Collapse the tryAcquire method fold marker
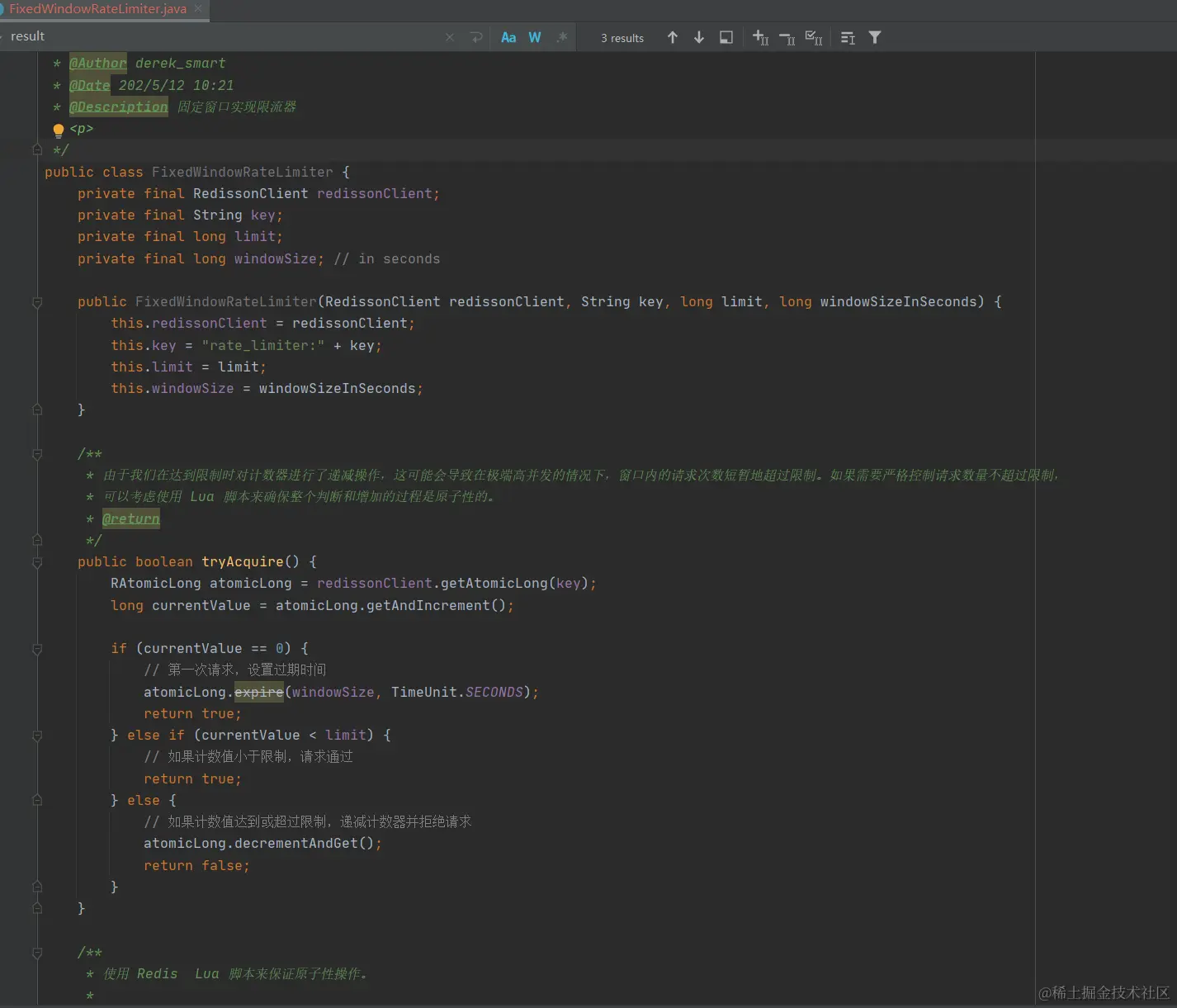1177x1008 pixels. point(37,562)
